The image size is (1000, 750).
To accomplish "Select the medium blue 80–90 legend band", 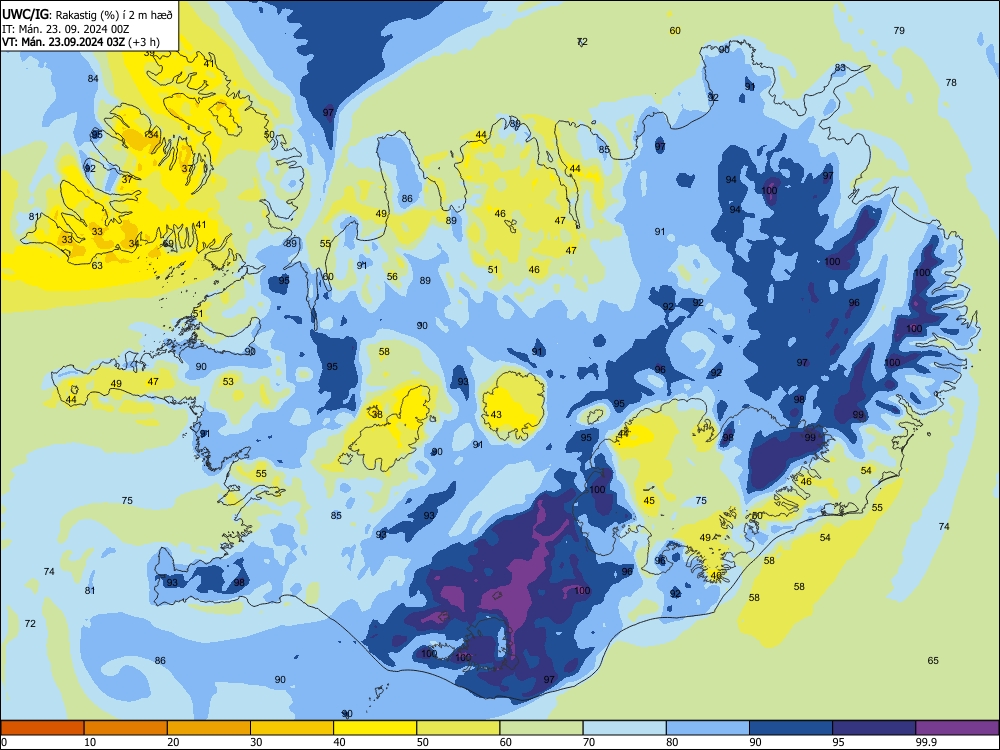I will 708,728.
